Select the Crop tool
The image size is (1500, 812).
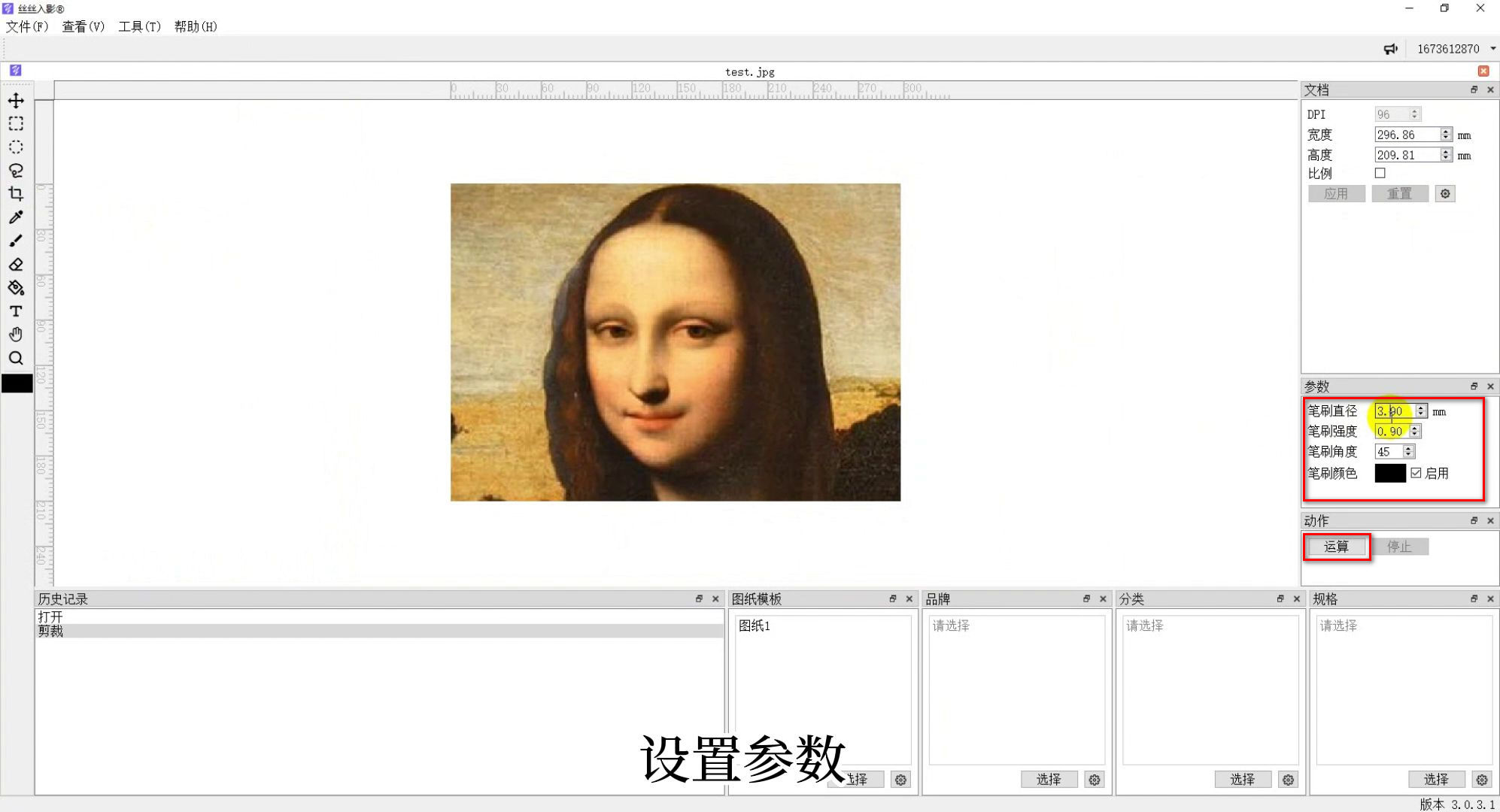pyautogui.click(x=16, y=194)
